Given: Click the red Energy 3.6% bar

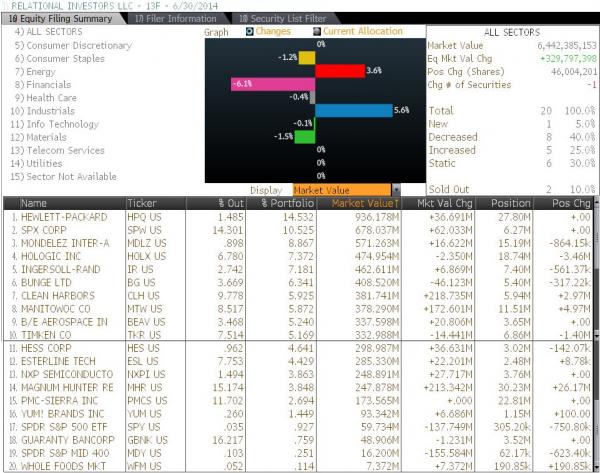Looking at the screenshot, I should (x=340, y=71).
